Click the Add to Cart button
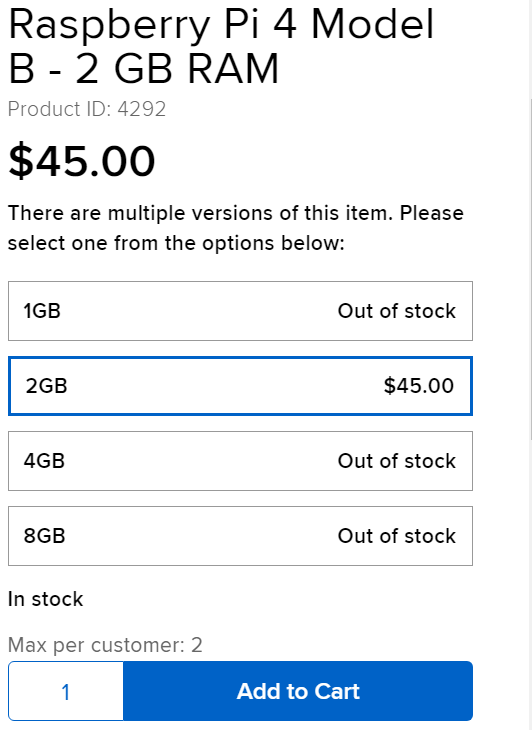This screenshot has height=730, width=532. [x=298, y=691]
